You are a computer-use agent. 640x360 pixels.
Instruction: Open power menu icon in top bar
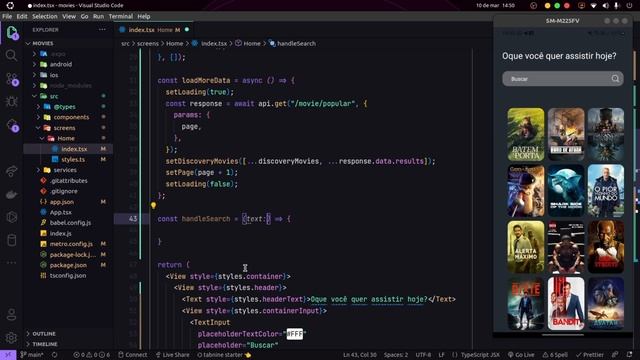629,6
